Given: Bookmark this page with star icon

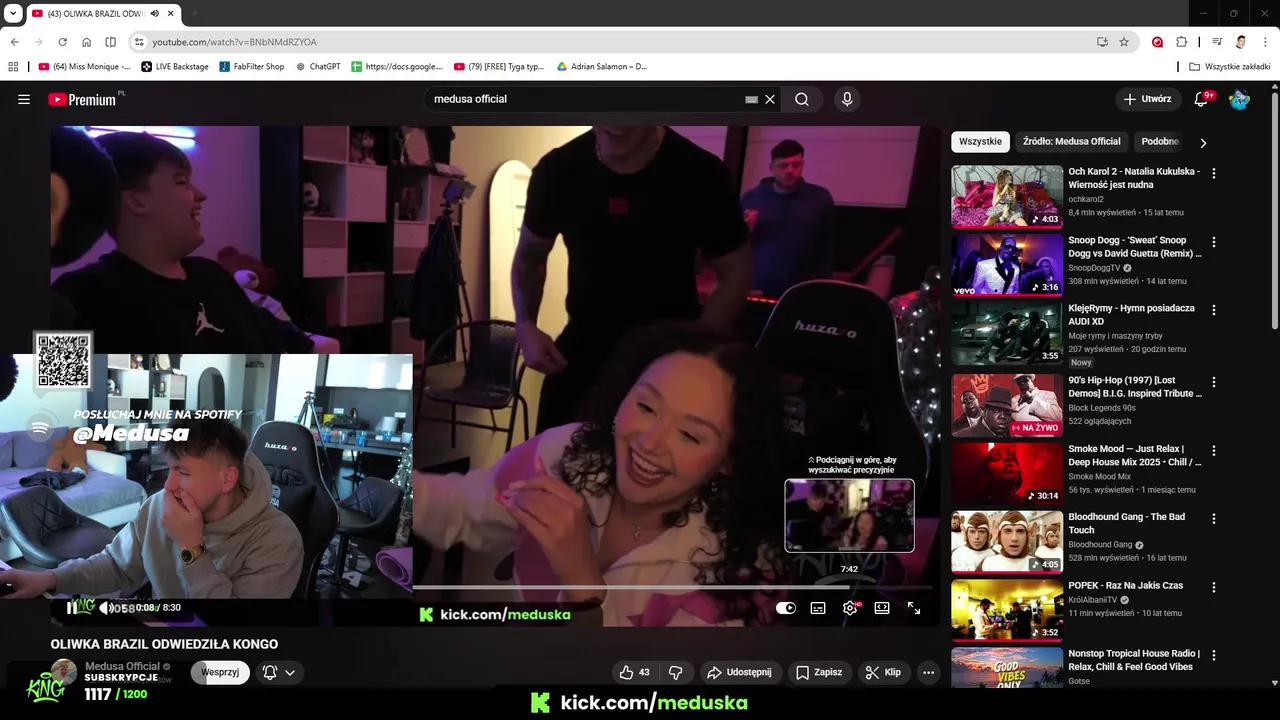Looking at the screenshot, I should coord(1124,42).
